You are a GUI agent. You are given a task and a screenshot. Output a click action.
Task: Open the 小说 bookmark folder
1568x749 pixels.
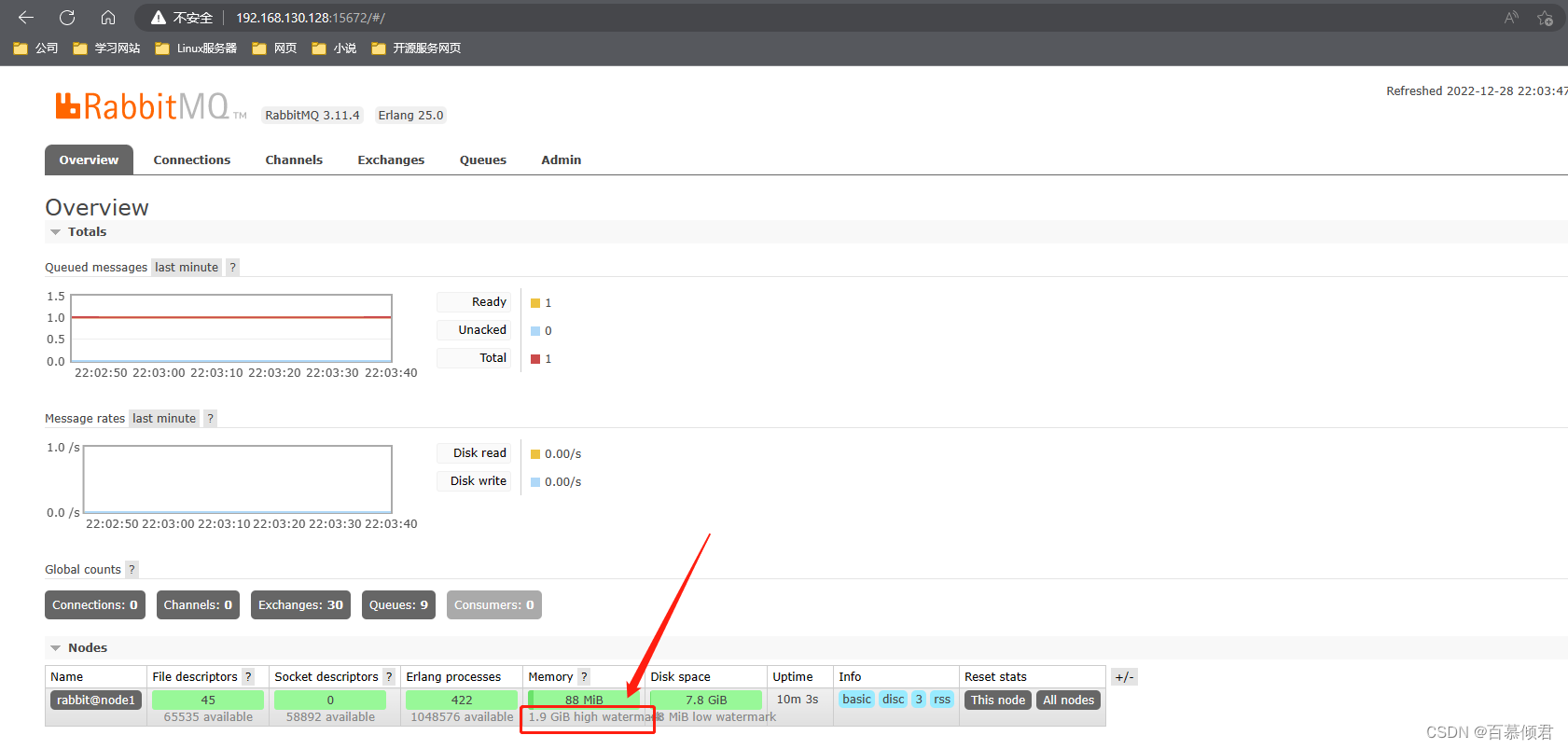pos(334,49)
